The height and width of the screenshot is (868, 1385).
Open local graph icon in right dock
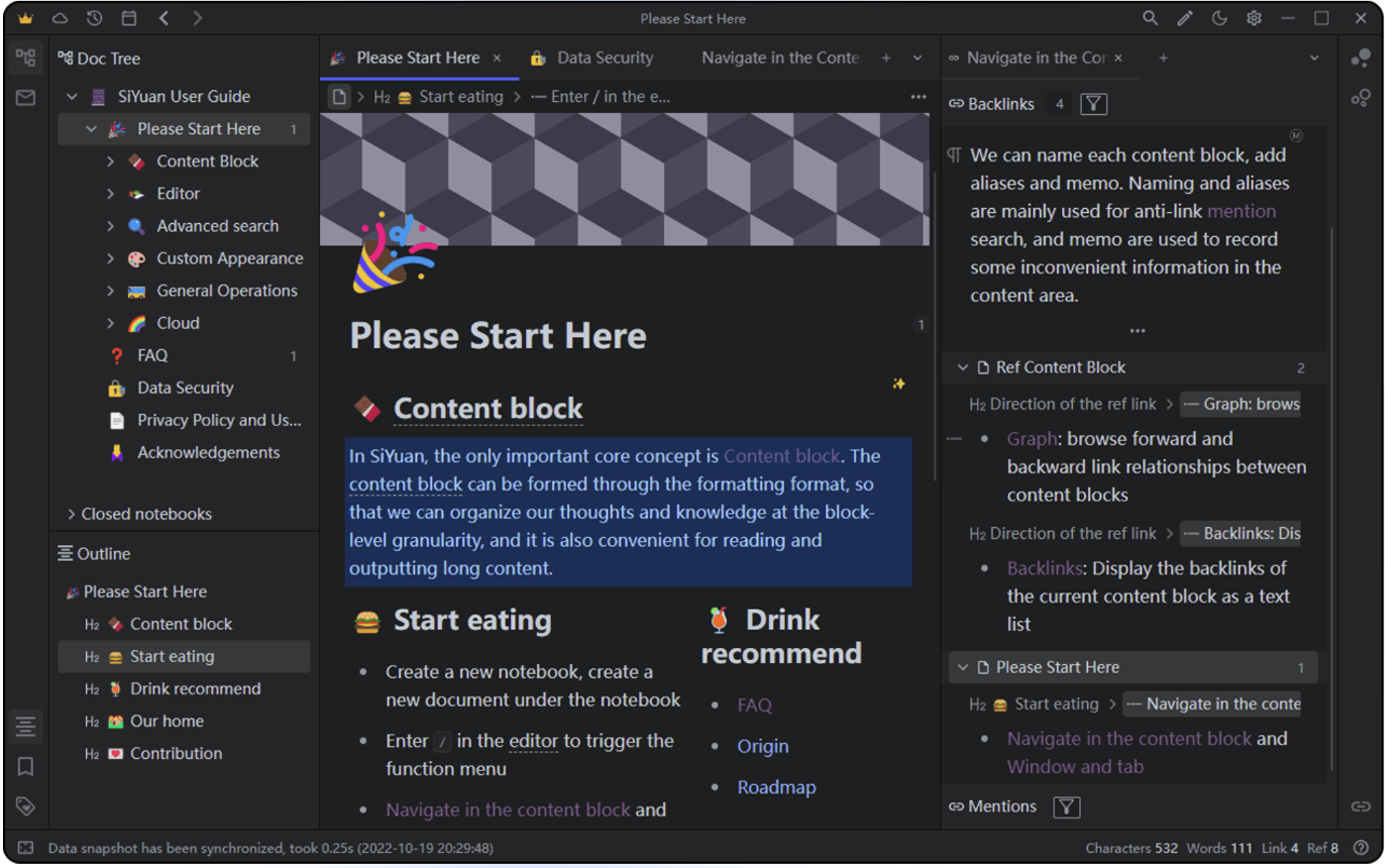1361,98
